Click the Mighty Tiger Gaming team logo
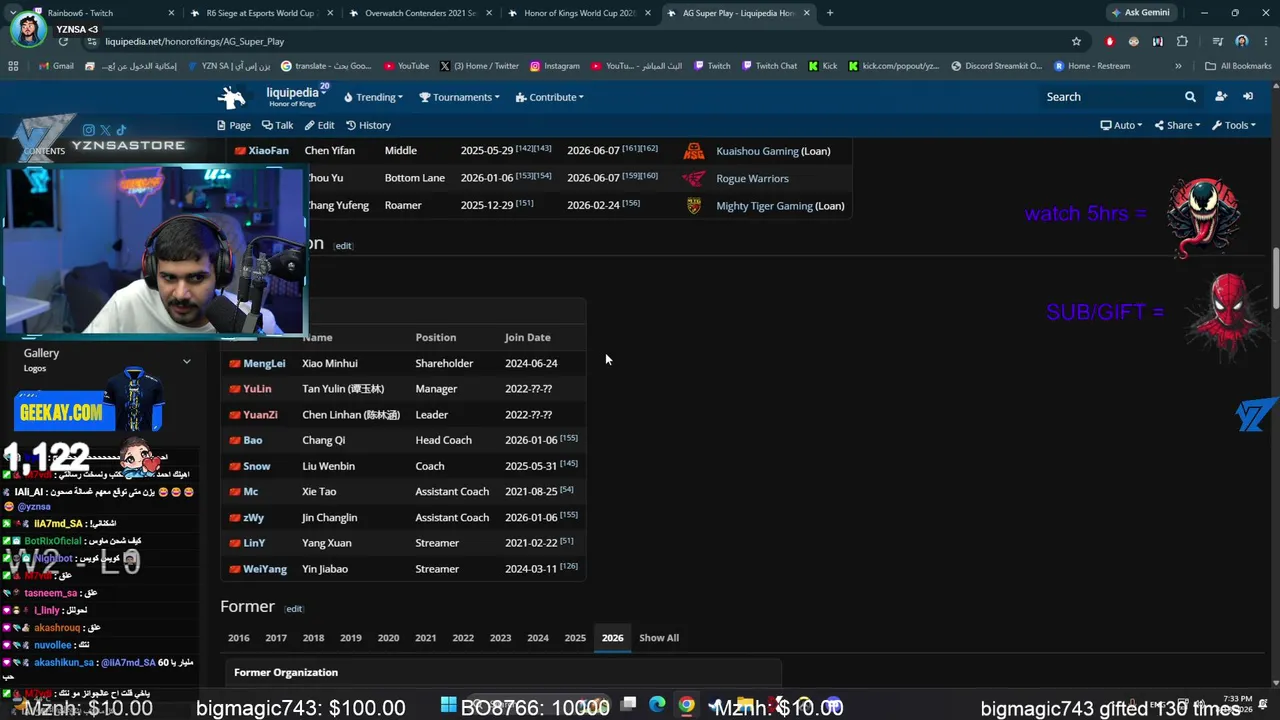The width and height of the screenshot is (1280, 720). point(693,206)
